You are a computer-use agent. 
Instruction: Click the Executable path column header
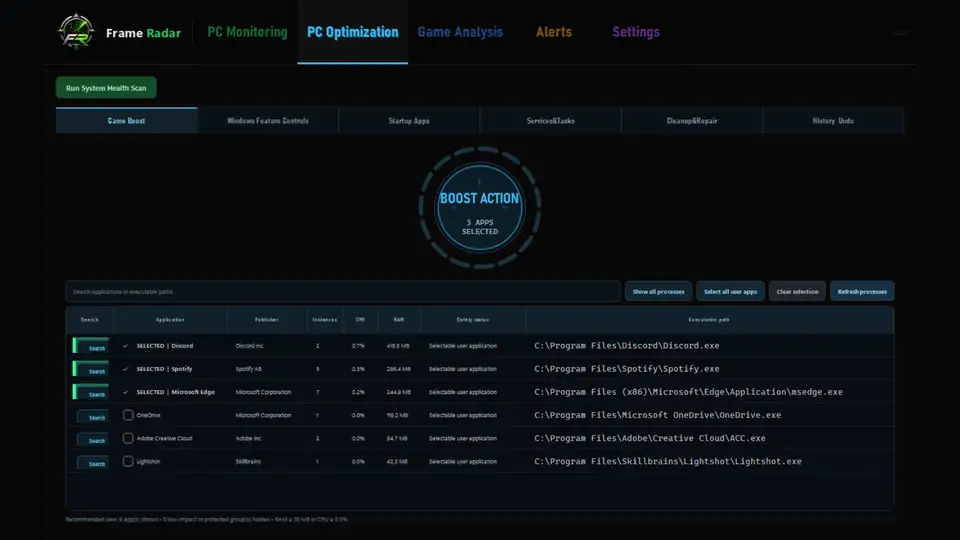[x=709, y=320]
